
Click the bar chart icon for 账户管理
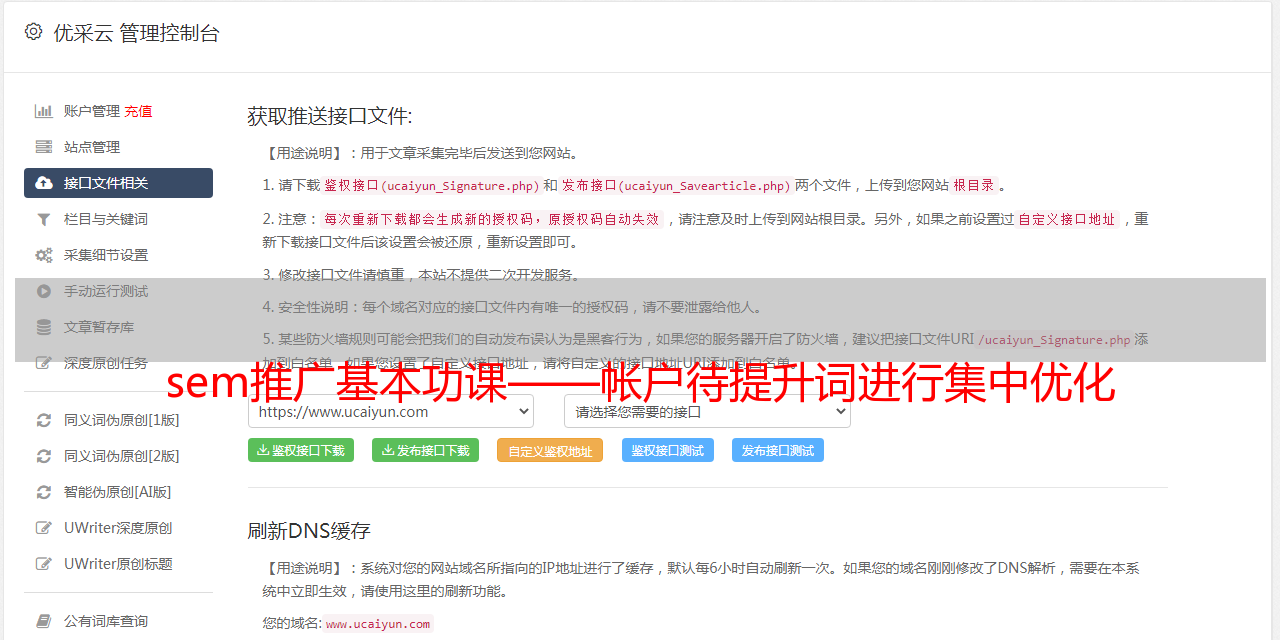tap(44, 111)
